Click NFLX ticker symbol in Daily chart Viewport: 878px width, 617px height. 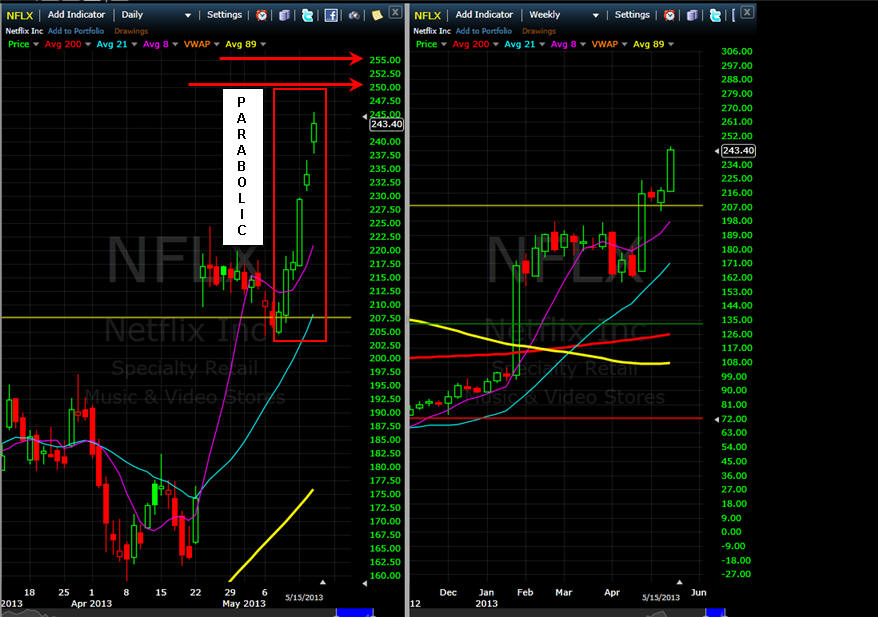point(20,16)
